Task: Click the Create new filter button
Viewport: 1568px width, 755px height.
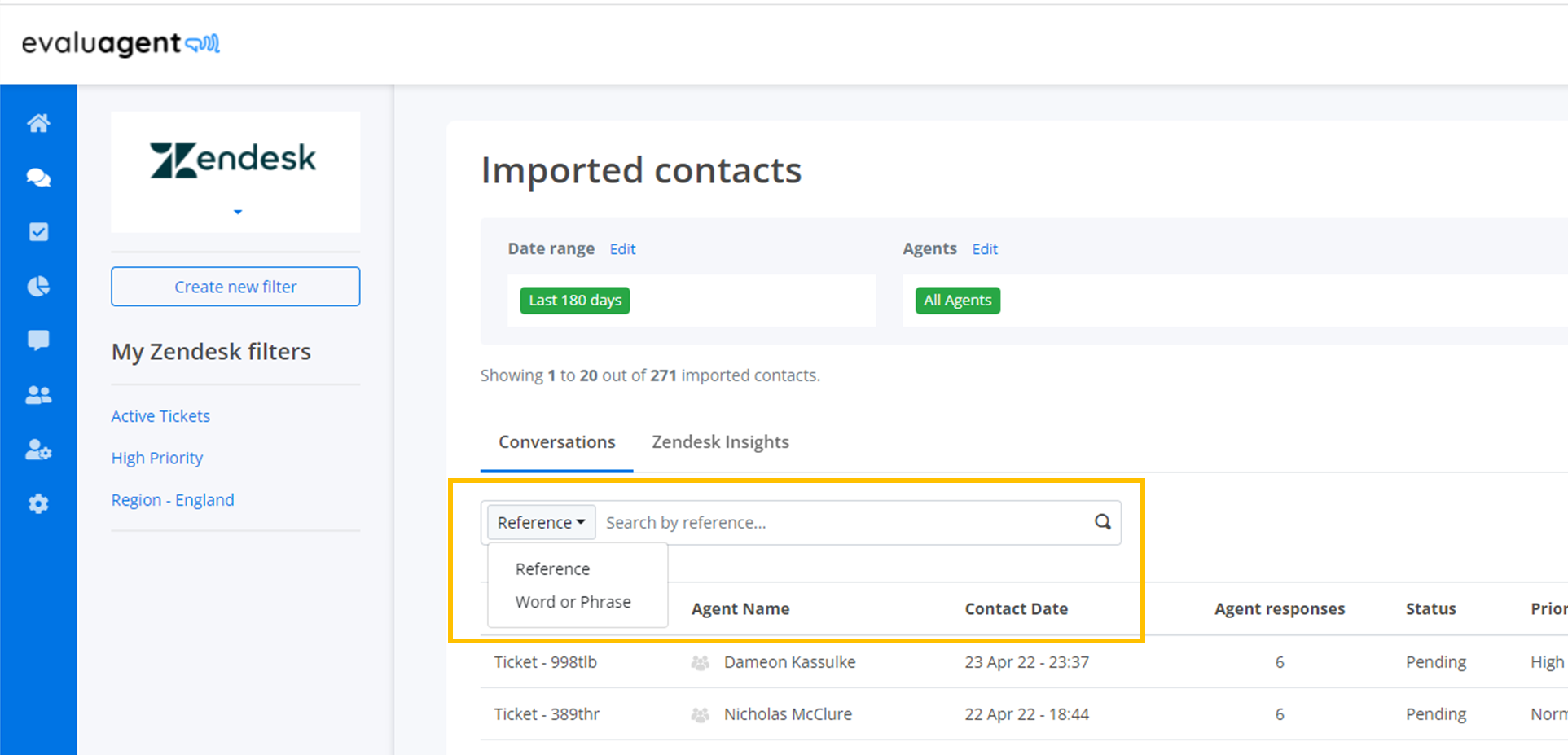Action: click(235, 287)
